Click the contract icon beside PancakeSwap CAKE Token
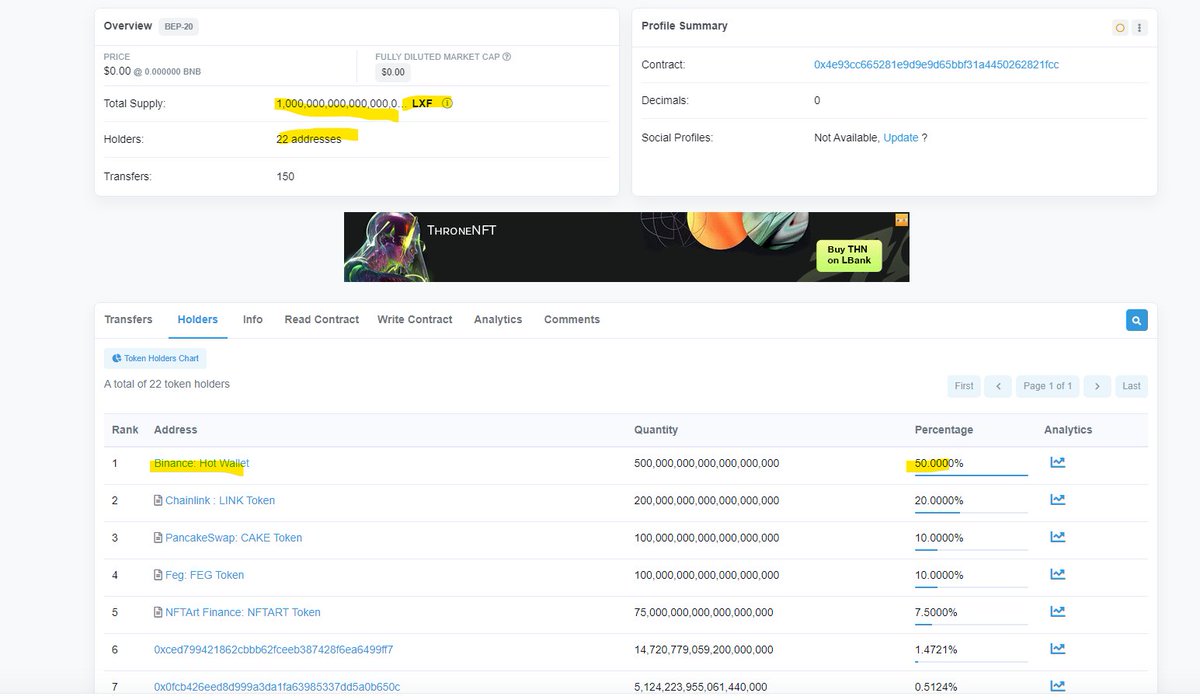The width and height of the screenshot is (1200, 700). coord(158,537)
